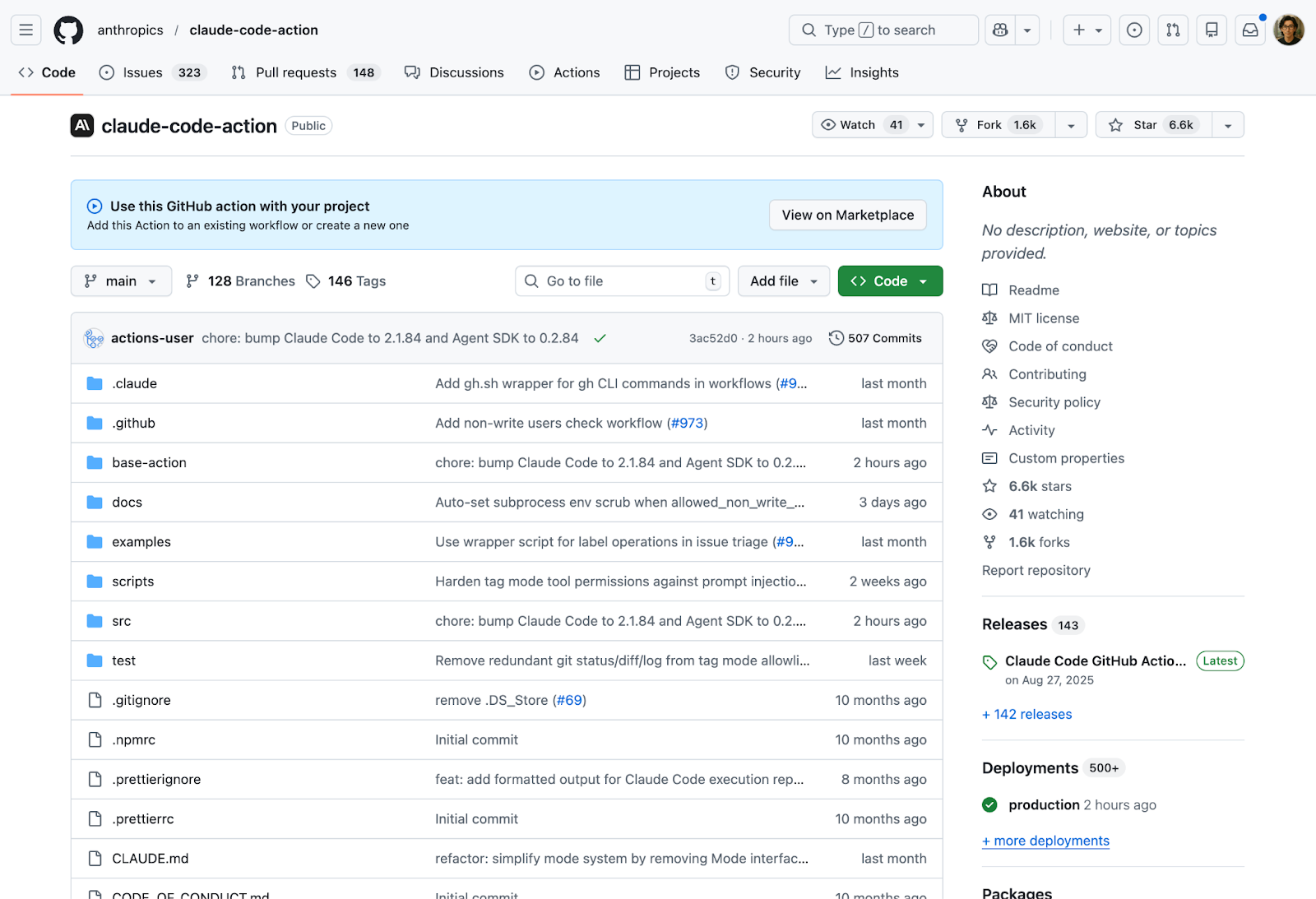Open the global navigation hamburger menu
This screenshot has width=1316, height=899.
click(25, 30)
